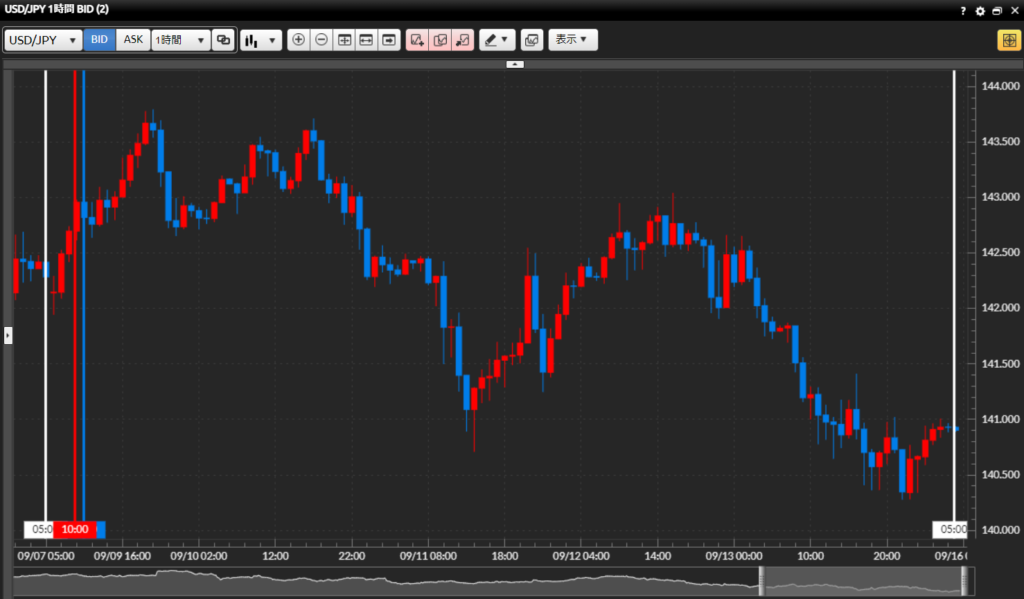Switch the chart to ASK prices

133,40
